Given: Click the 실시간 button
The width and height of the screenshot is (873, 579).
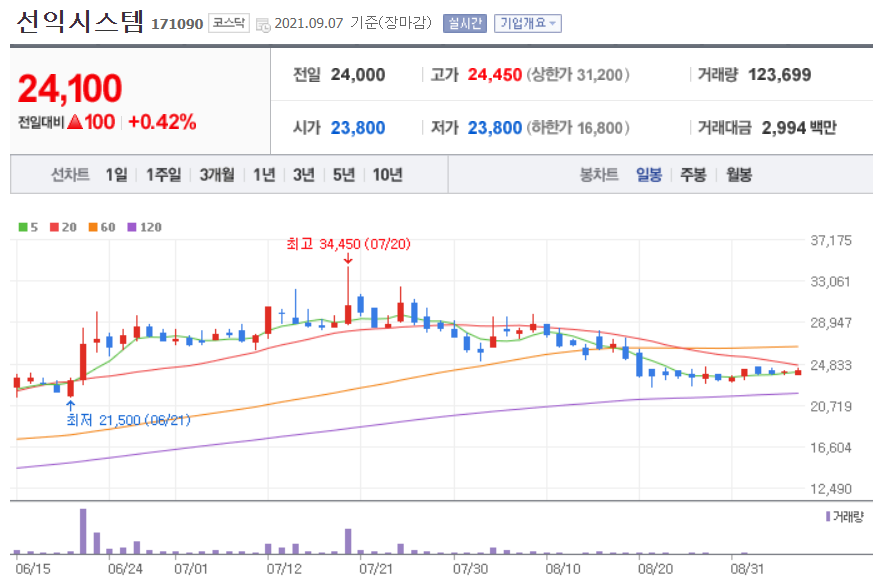Looking at the screenshot, I should [x=465, y=23].
